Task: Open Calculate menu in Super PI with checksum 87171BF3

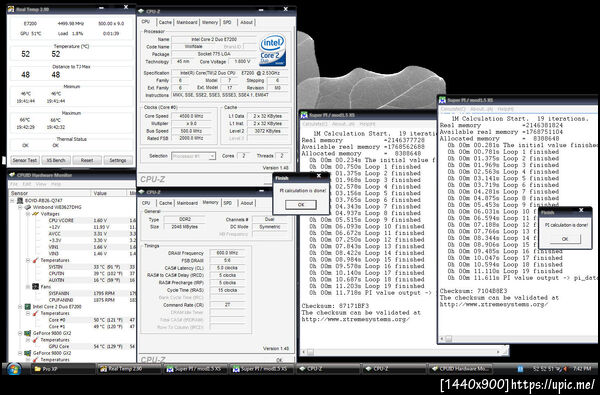Action: pos(315,124)
